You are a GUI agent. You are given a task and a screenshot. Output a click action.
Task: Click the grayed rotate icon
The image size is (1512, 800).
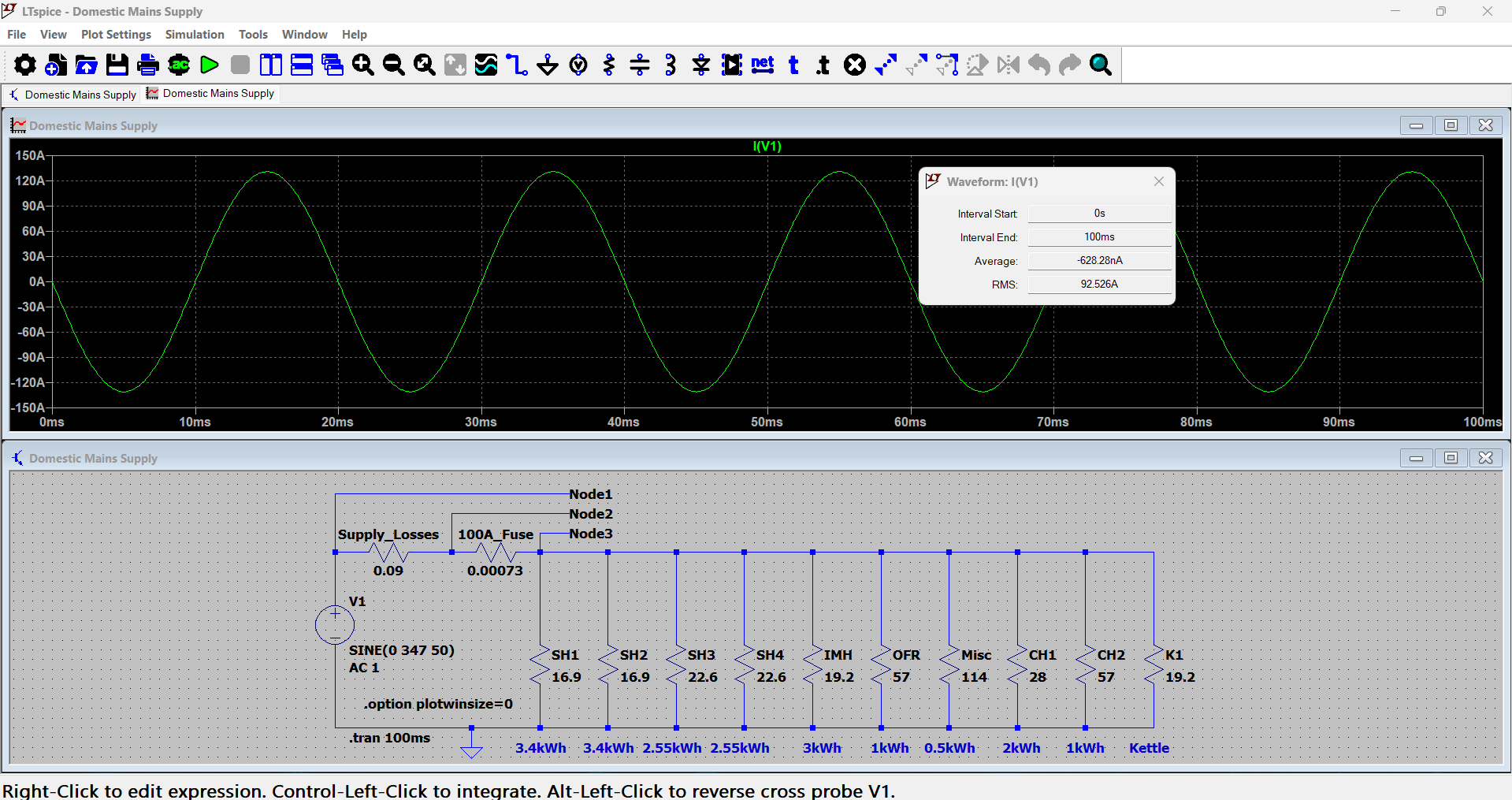pos(978,65)
